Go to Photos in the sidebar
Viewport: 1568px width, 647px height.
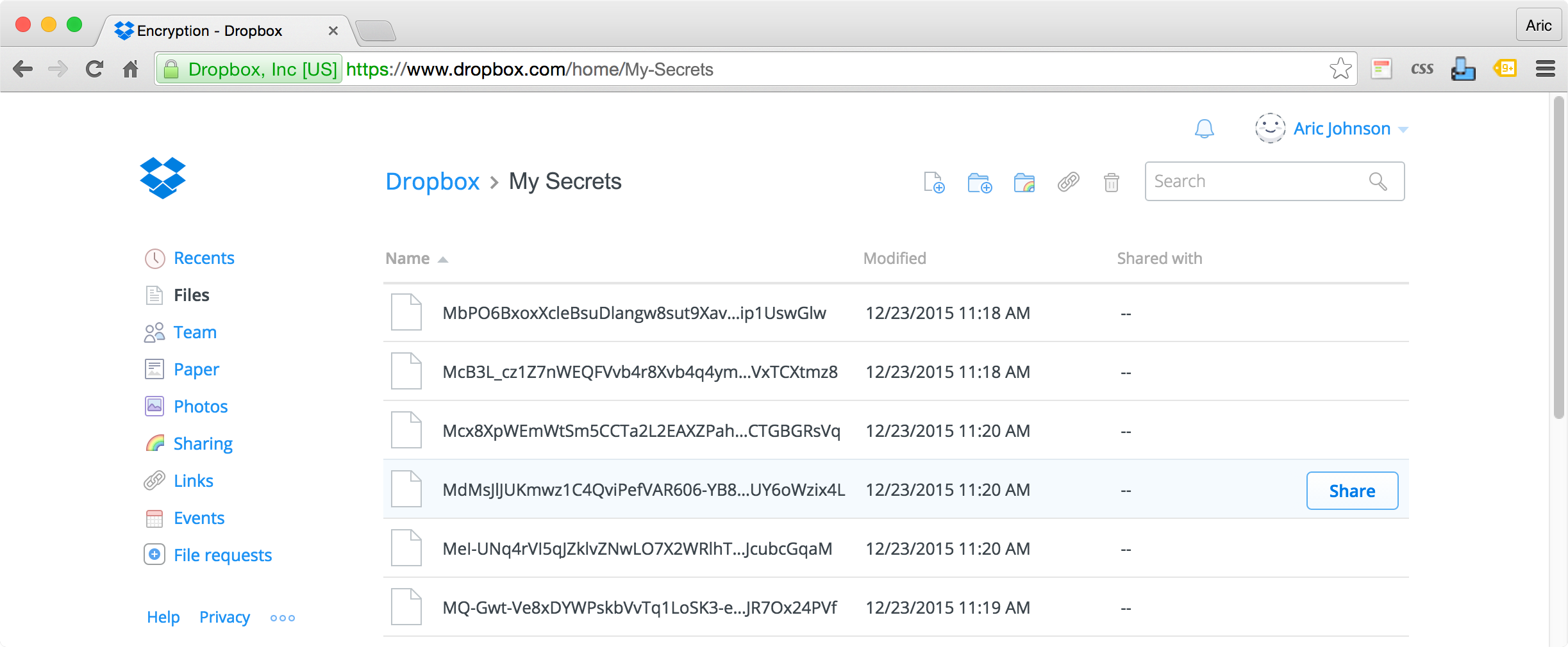click(200, 407)
